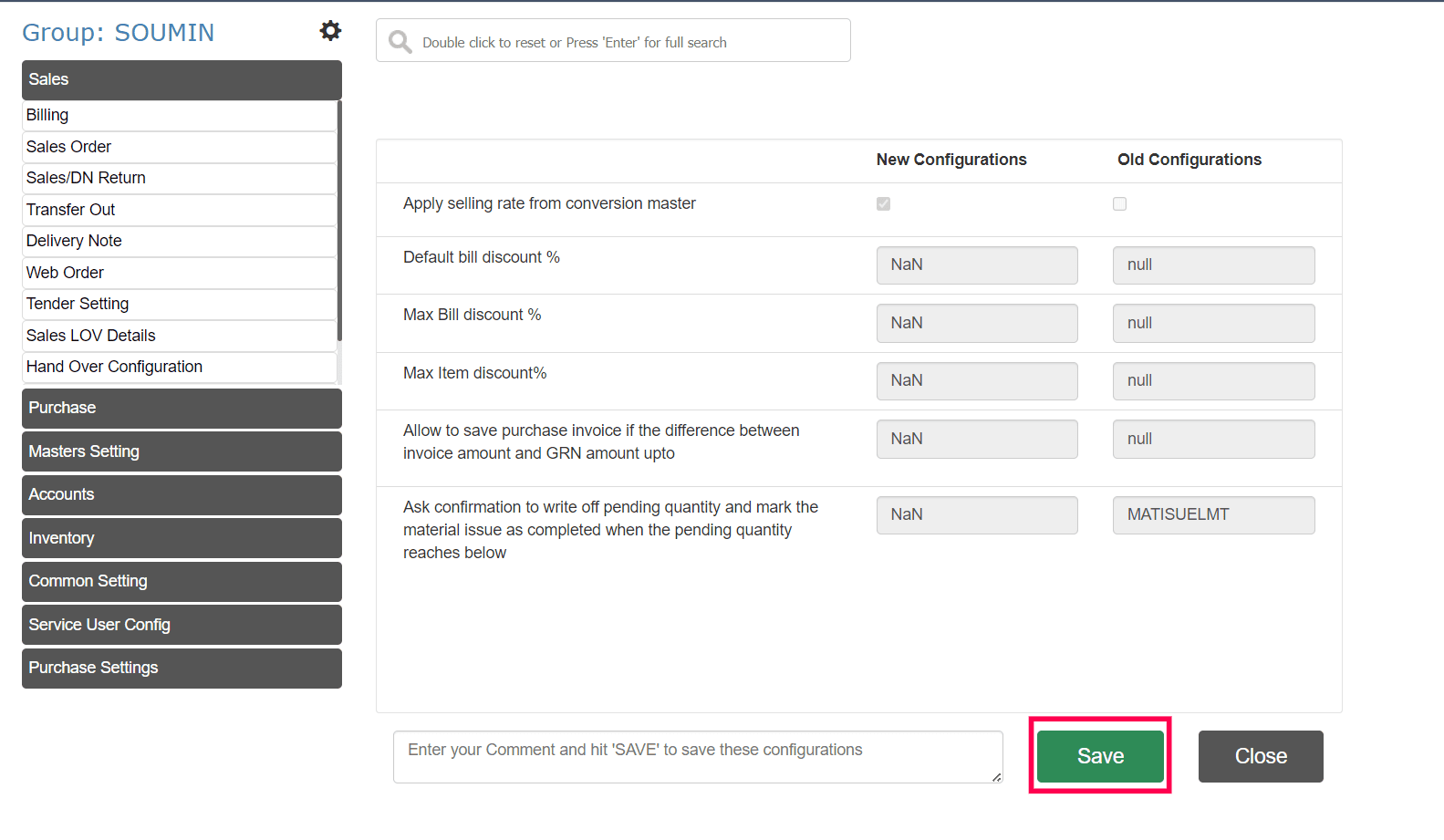Screen dimensions: 1444x840
Task: Click New Default bill discount % field
Action: pos(976,265)
